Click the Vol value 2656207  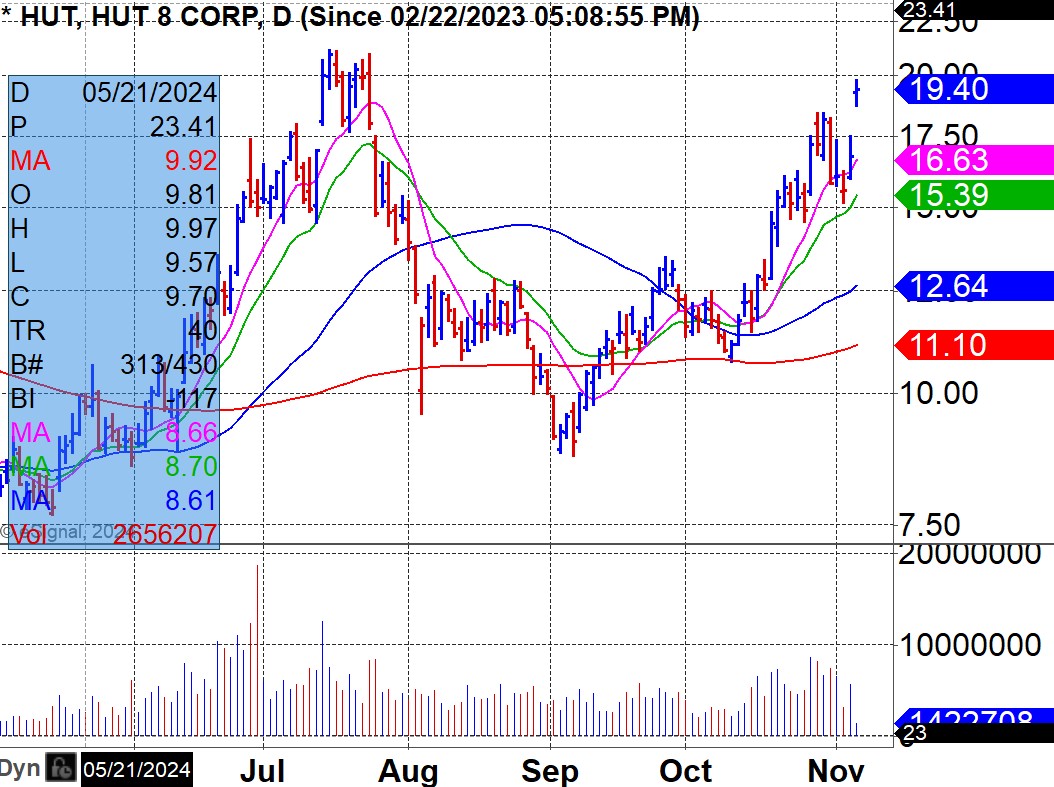click(165, 534)
